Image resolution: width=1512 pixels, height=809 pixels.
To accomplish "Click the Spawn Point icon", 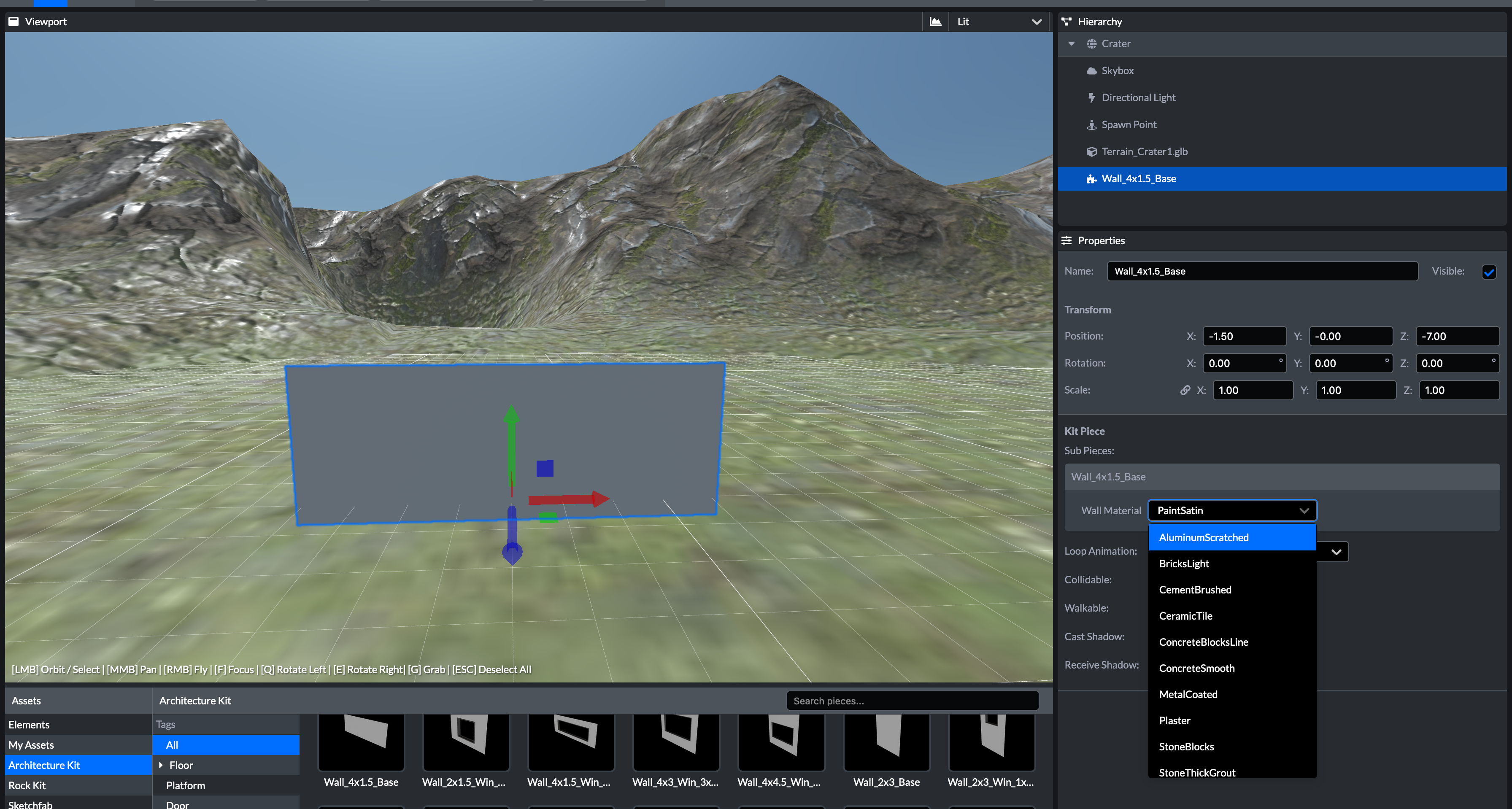I will 1091,124.
